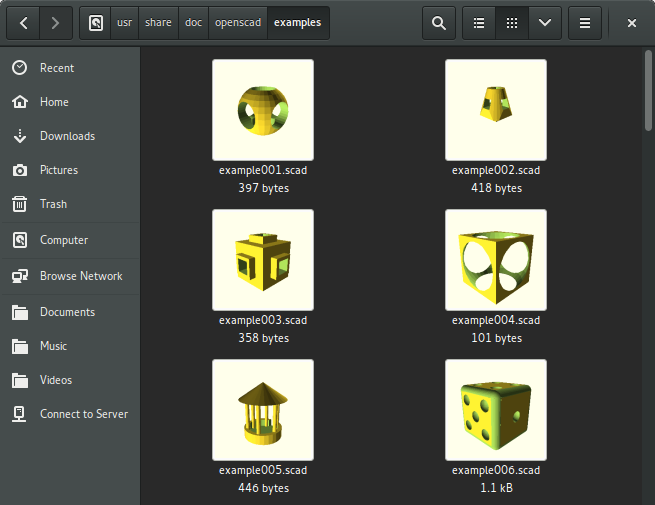The image size is (655, 505).
Task: Close the file manager window
Action: point(632,23)
